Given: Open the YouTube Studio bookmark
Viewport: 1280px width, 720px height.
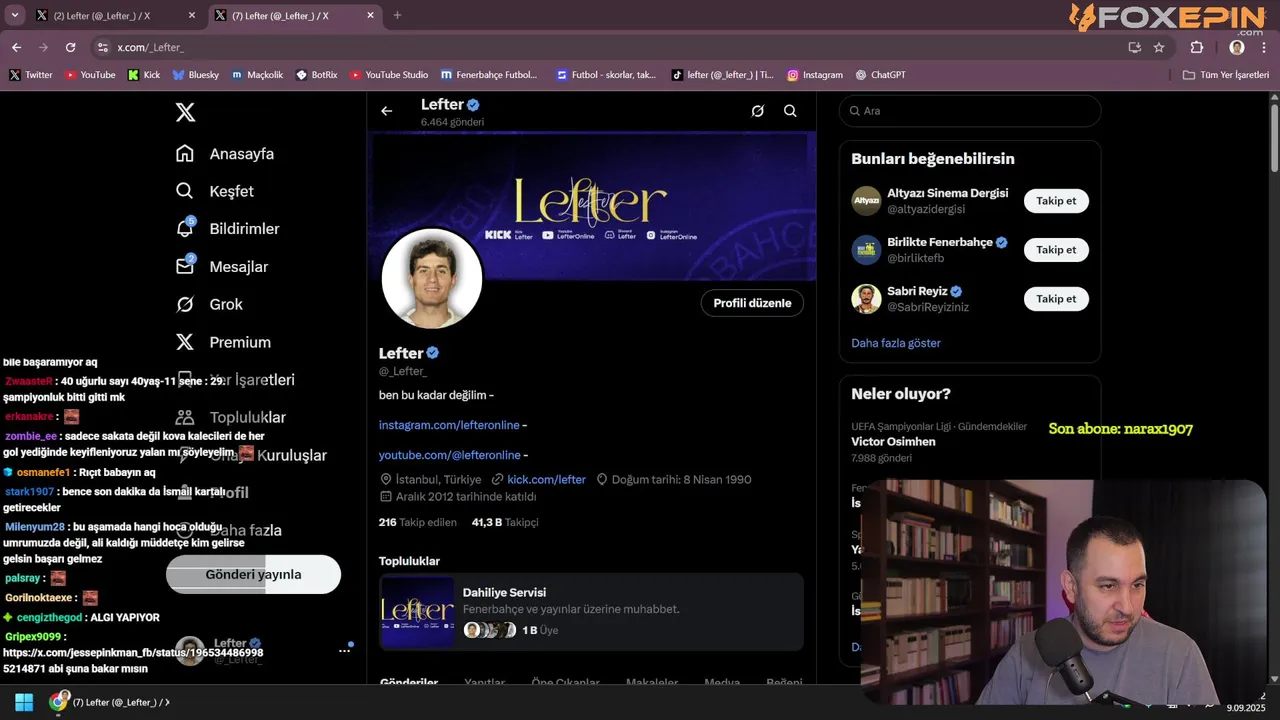Looking at the screenshot, I should click(389, 75).
